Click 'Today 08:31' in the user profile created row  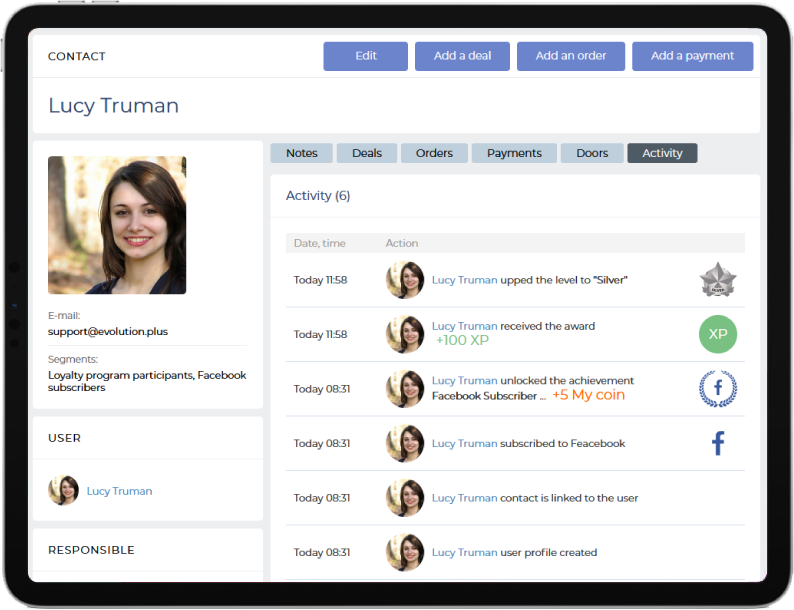click(322, 552)
